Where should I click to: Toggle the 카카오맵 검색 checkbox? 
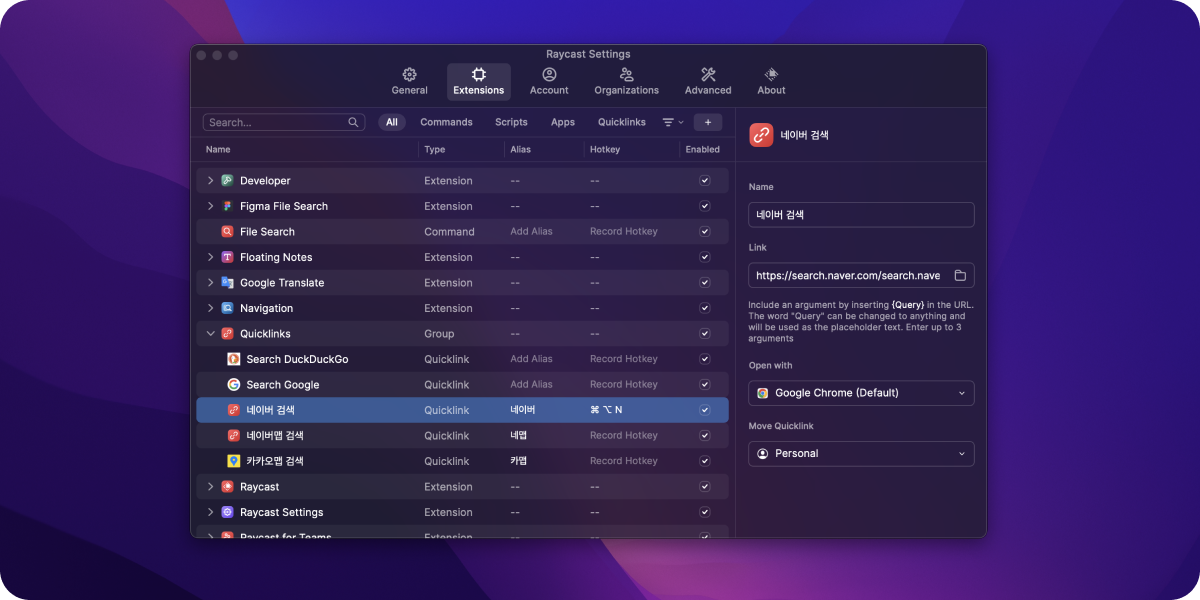[x=704, y=461]
